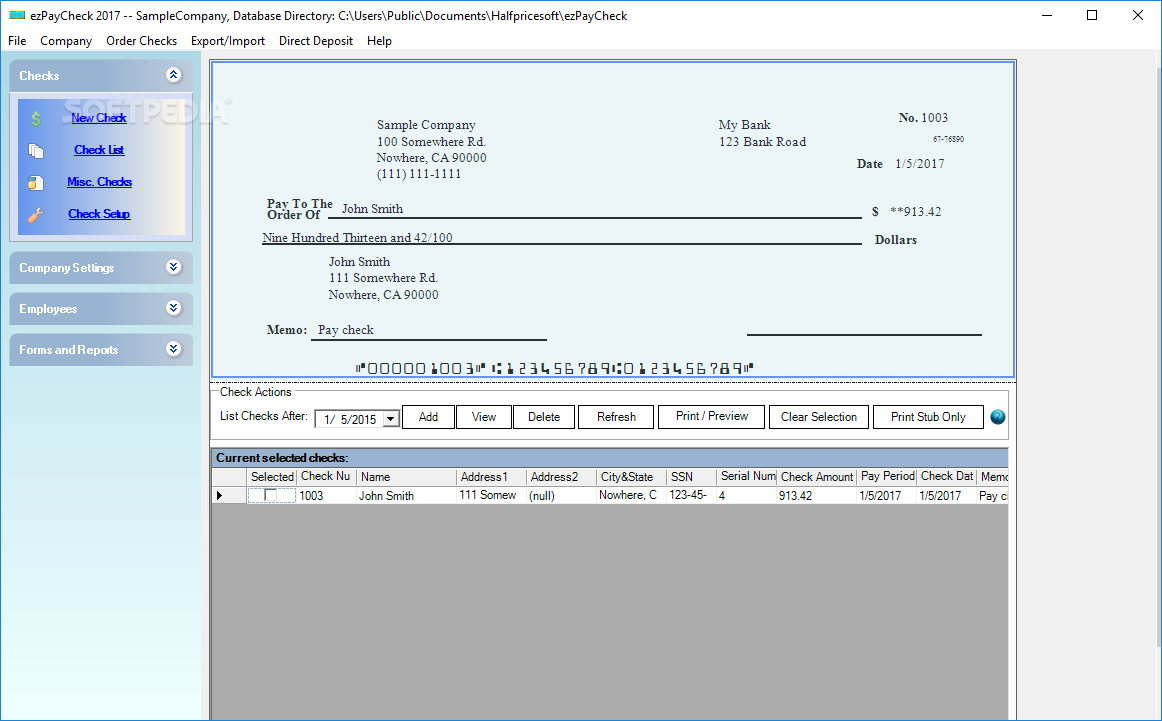Viewport: 1162px width, 721px height.
Task: Click the Check Setup wrench icon
Action: (36, 215)
